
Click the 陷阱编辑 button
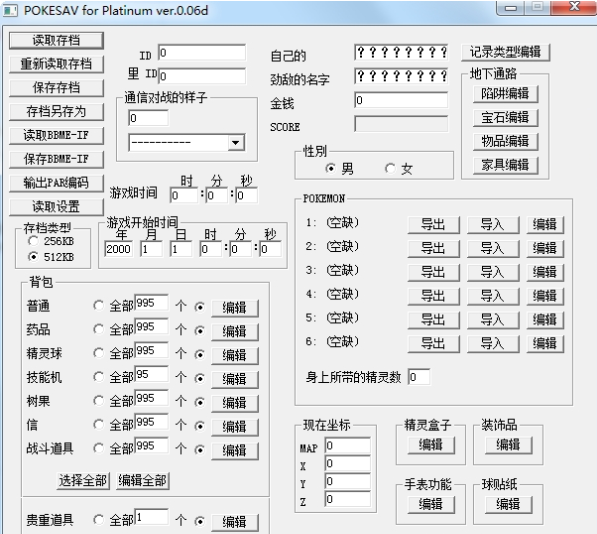505,94
